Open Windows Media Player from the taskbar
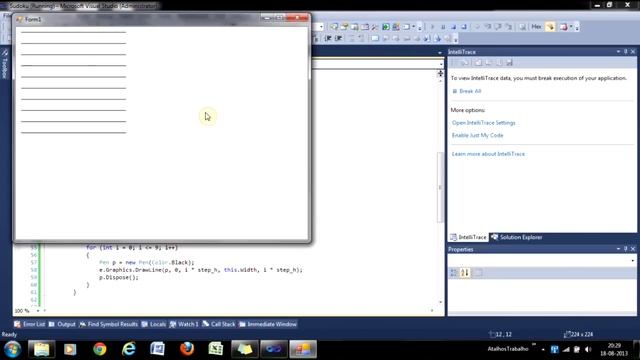The width and height of the screenshot is (640, 360). point(70,349)
